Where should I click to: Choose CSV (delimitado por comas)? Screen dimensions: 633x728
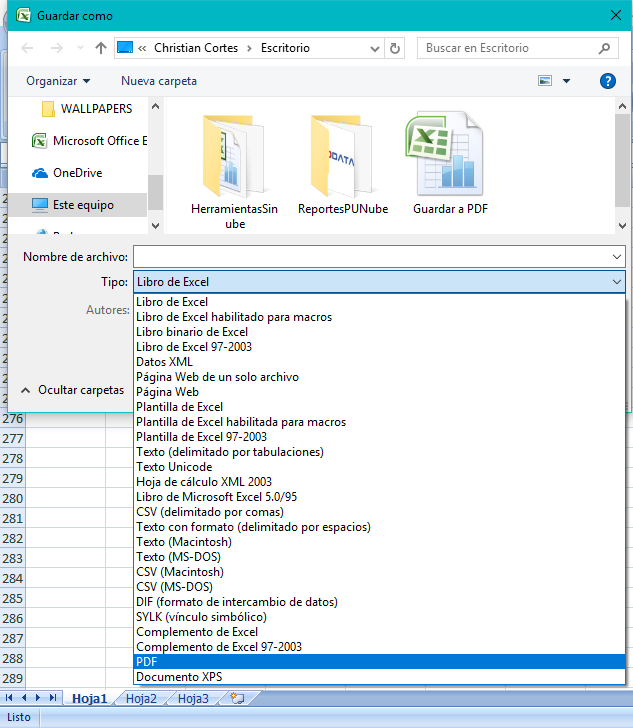point(379,512)
